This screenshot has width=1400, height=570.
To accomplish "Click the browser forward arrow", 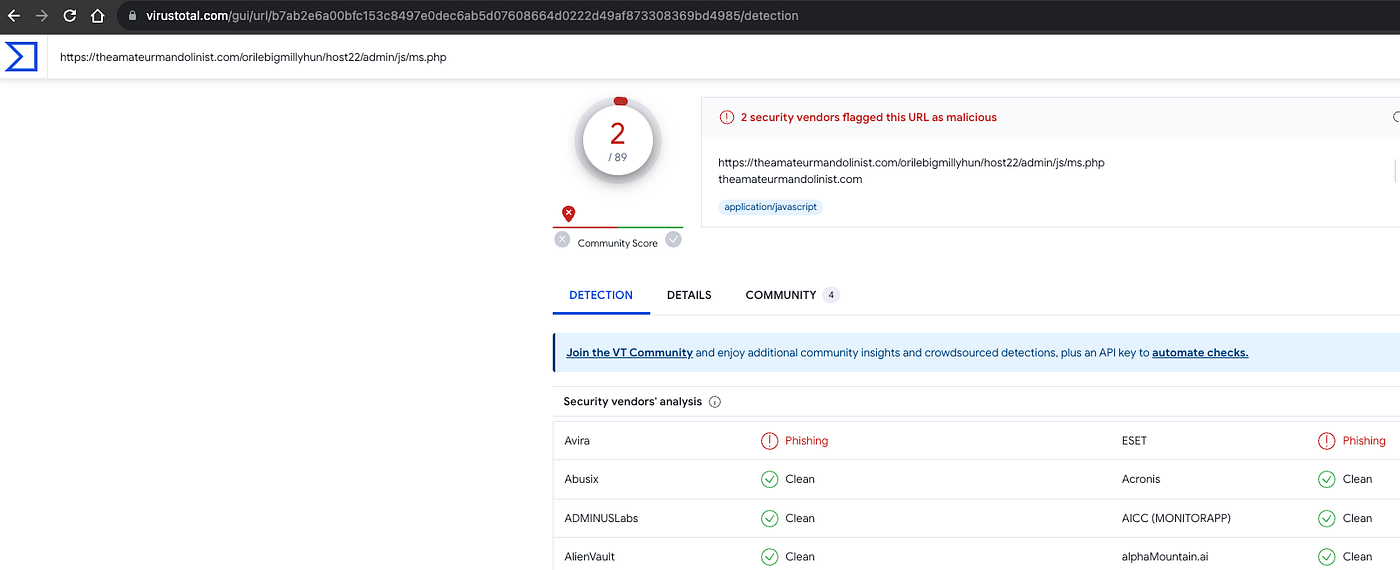I will [42, 16].
